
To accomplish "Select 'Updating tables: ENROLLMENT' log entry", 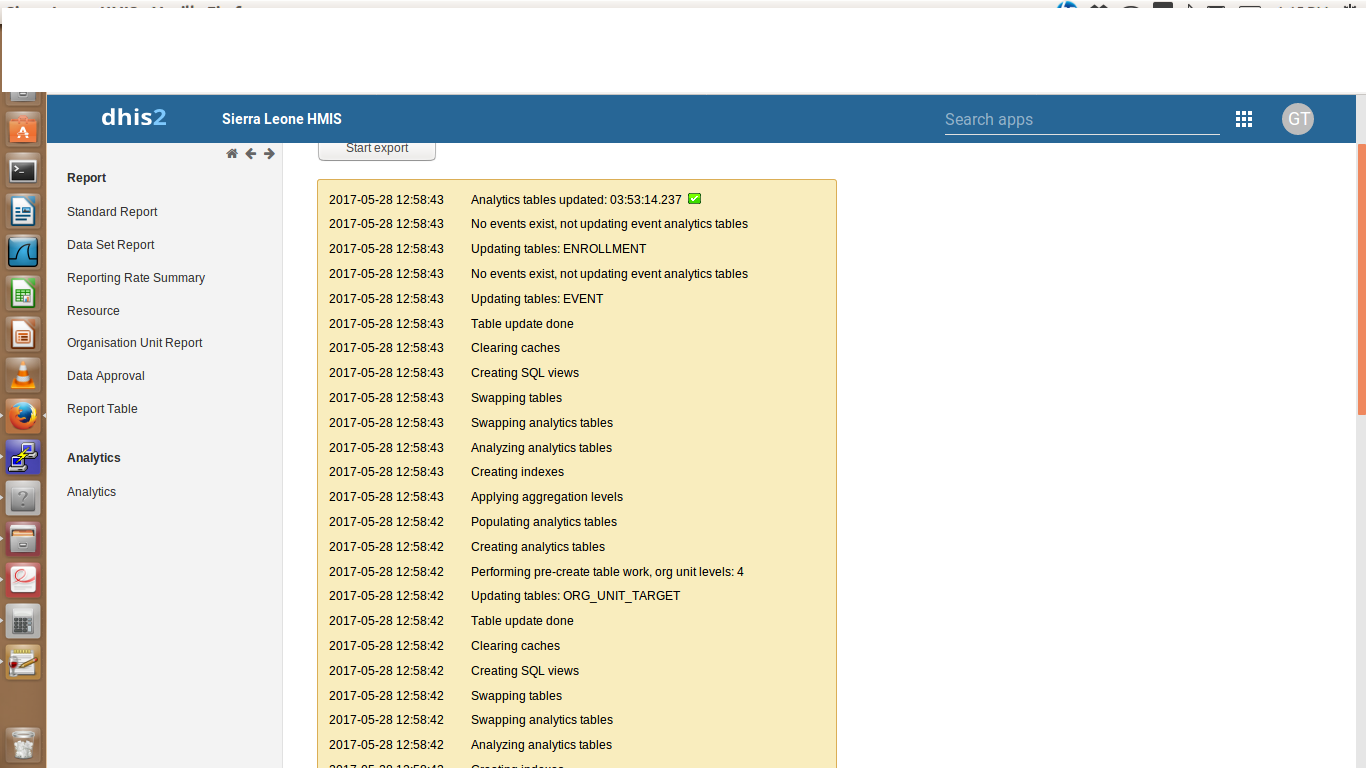I will point(559,249).
